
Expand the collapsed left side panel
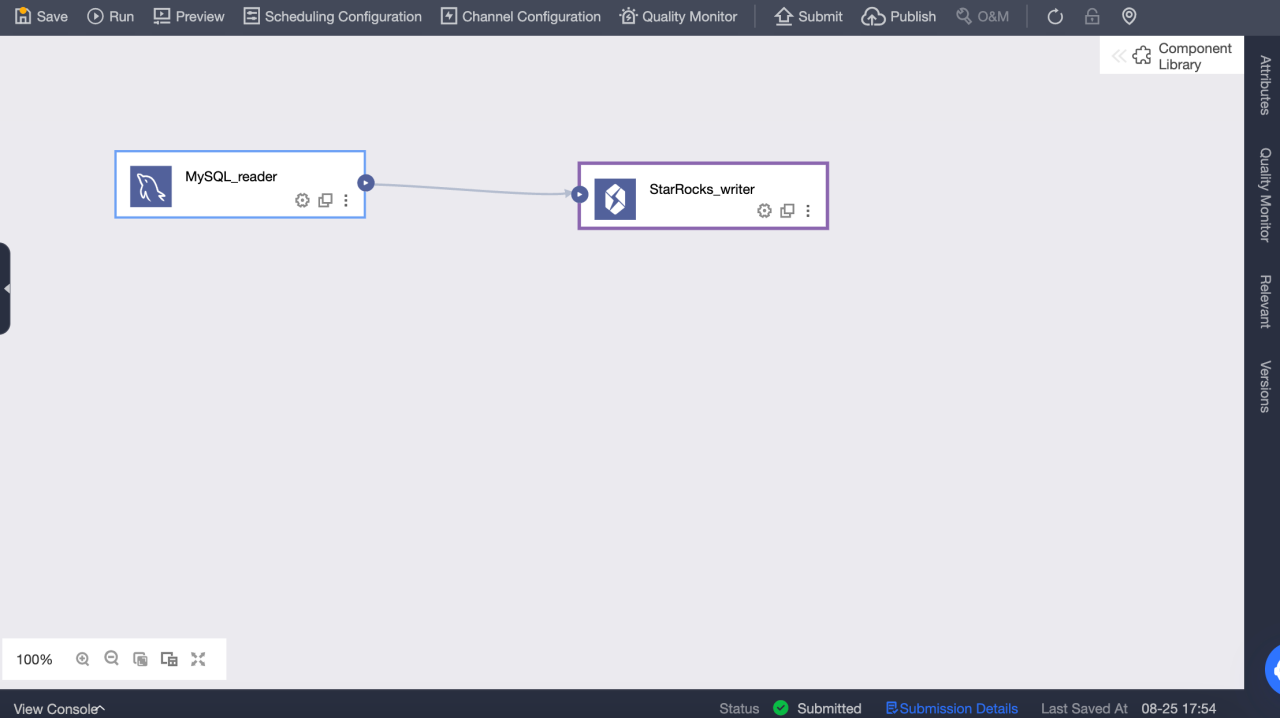[6, 288]
